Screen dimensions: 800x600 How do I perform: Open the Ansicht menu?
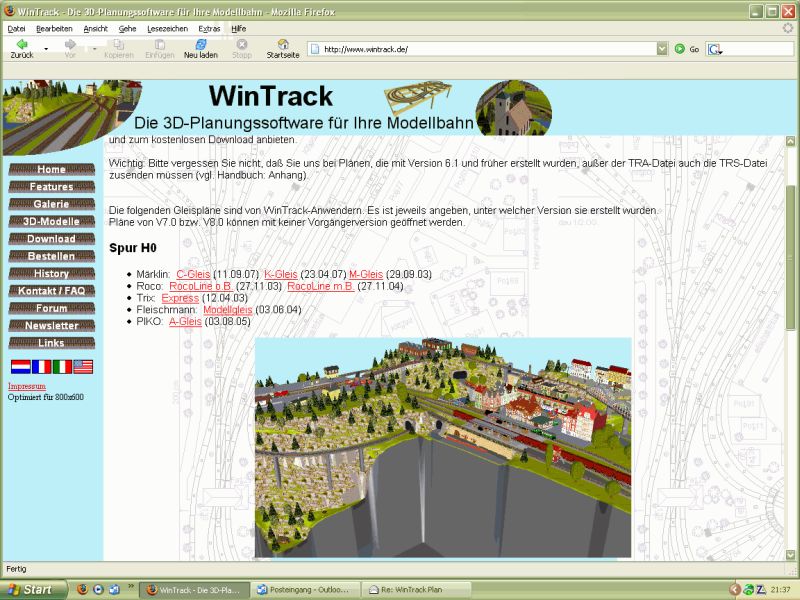tap(95, 29)
